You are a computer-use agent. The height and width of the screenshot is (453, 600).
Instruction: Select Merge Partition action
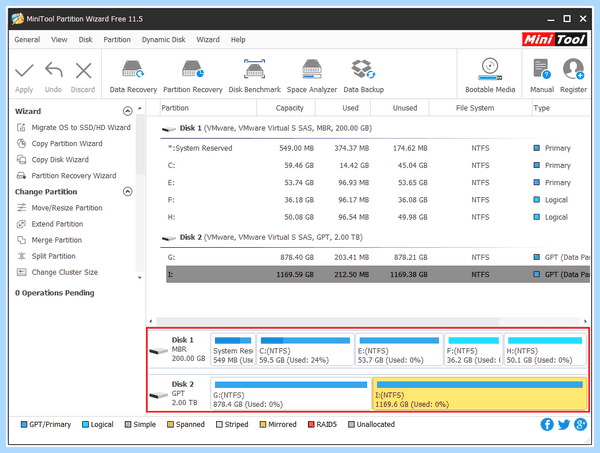[x=49, y=240]
